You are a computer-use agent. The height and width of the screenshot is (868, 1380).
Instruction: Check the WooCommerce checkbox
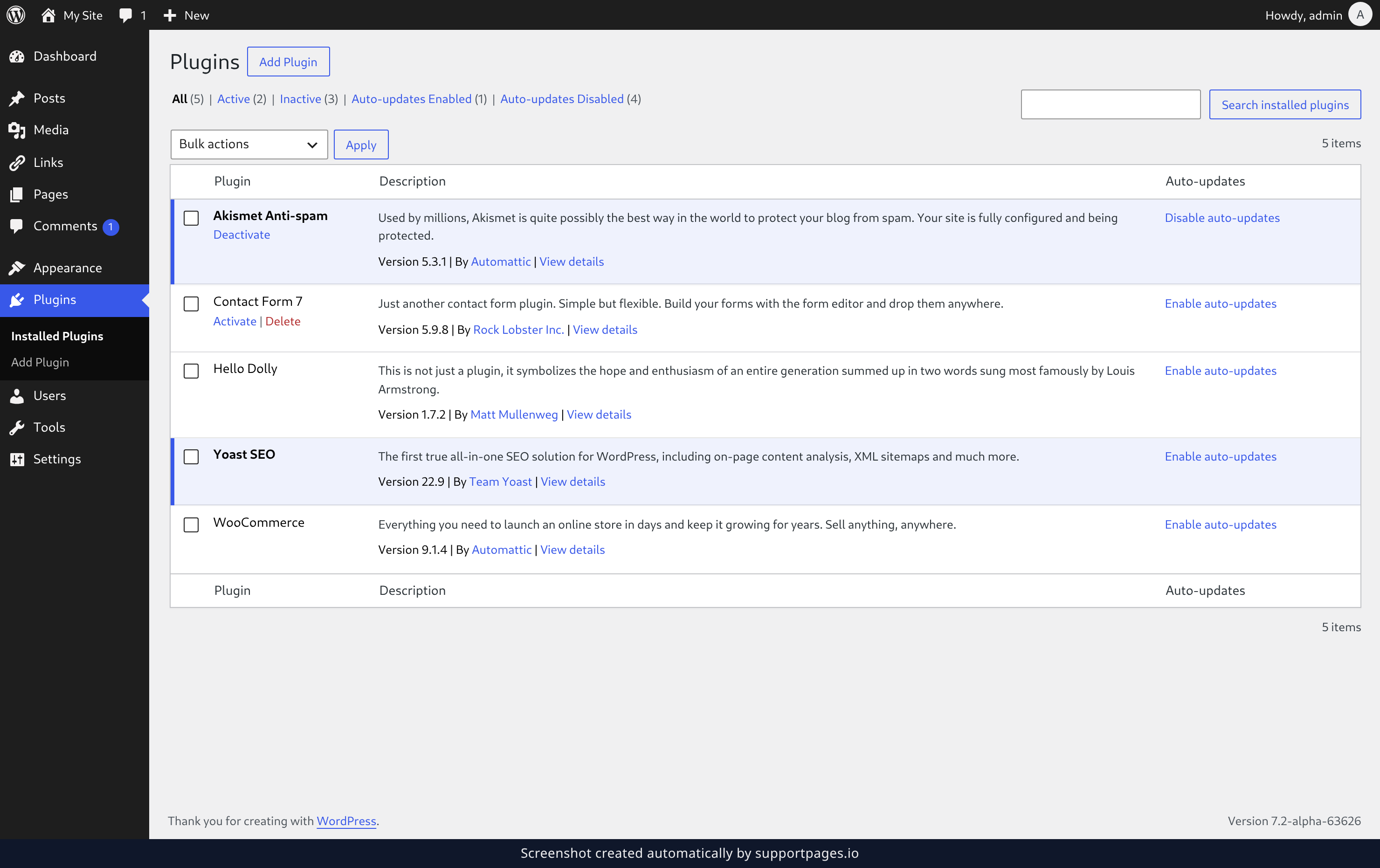coord(191,525)
